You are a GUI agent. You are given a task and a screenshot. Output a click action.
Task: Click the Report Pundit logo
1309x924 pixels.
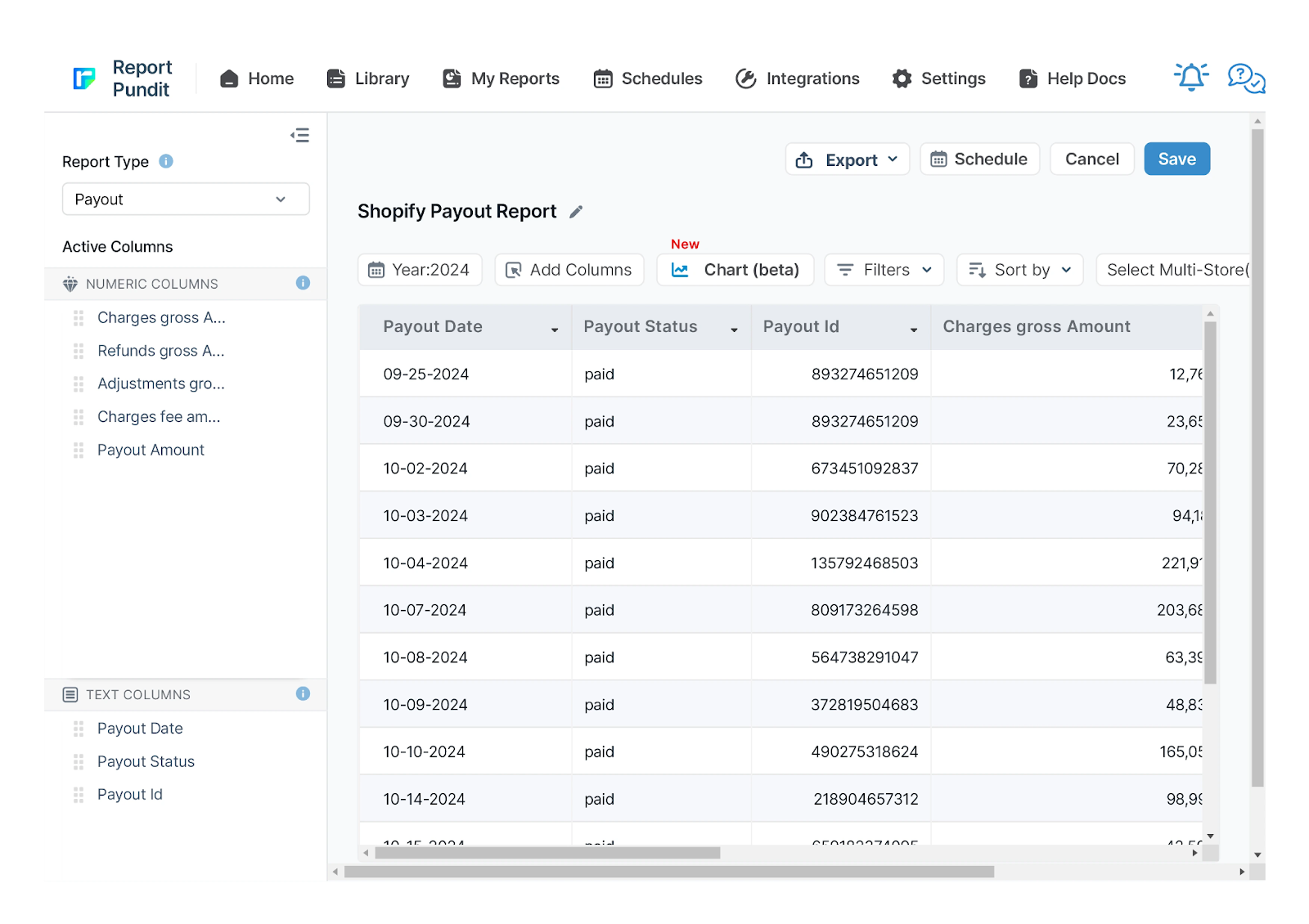(122, 78)
